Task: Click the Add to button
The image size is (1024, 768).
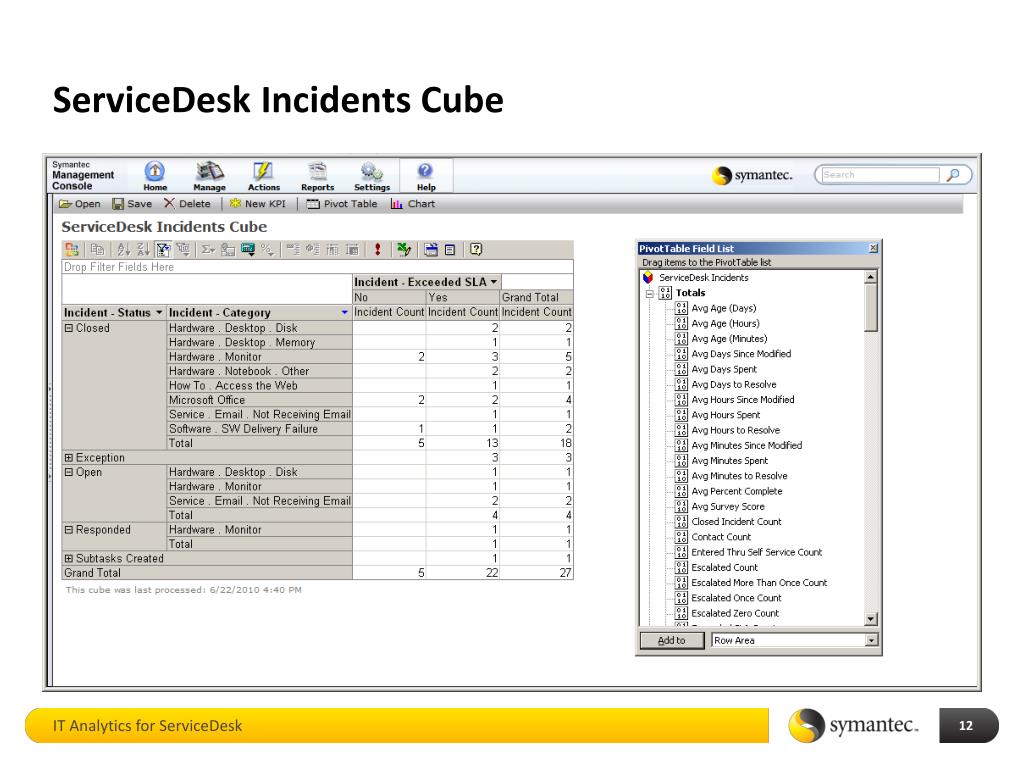Action: (x=671, y=641)
